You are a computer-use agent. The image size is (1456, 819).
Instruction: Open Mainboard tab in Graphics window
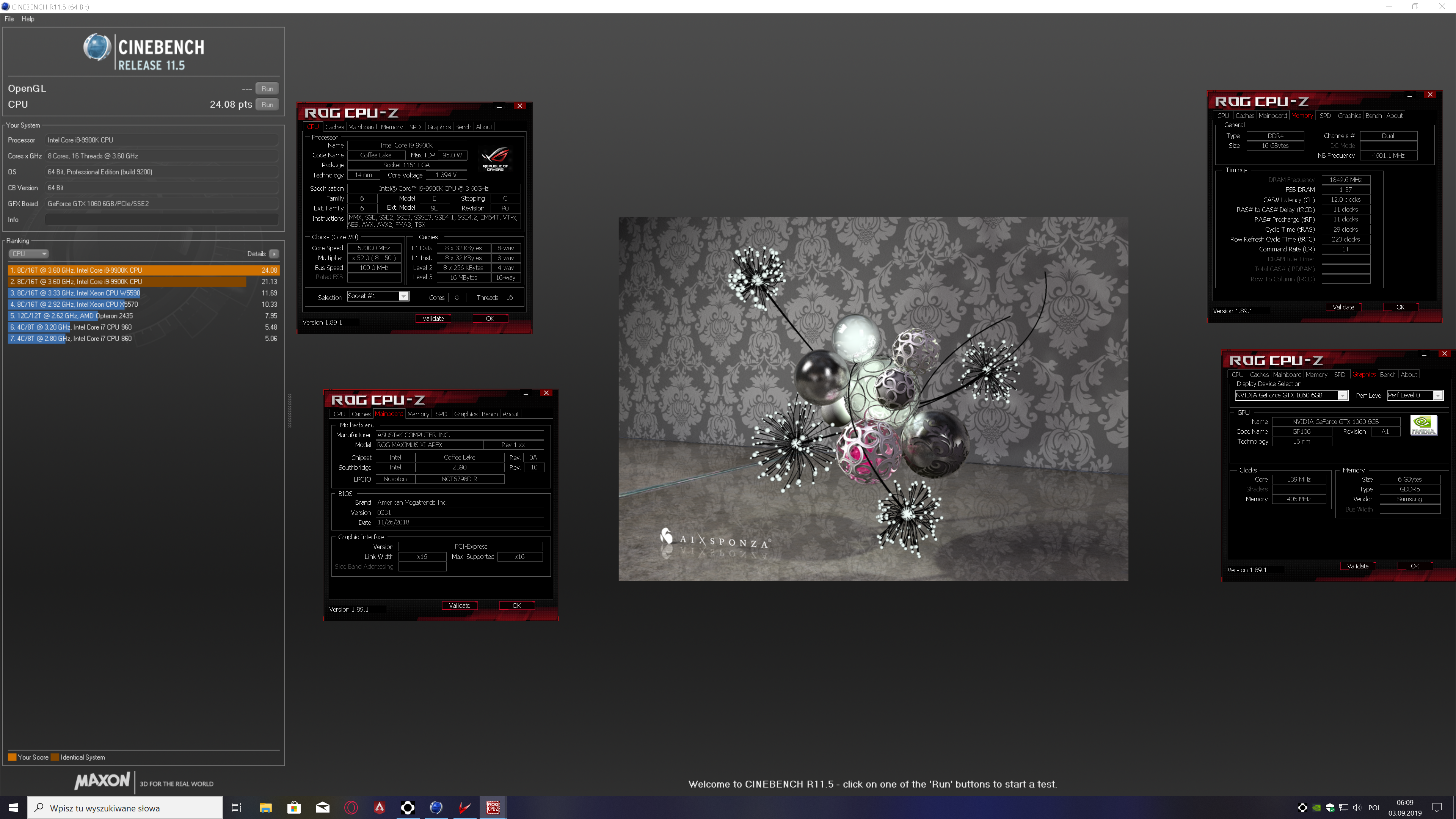1287,375
